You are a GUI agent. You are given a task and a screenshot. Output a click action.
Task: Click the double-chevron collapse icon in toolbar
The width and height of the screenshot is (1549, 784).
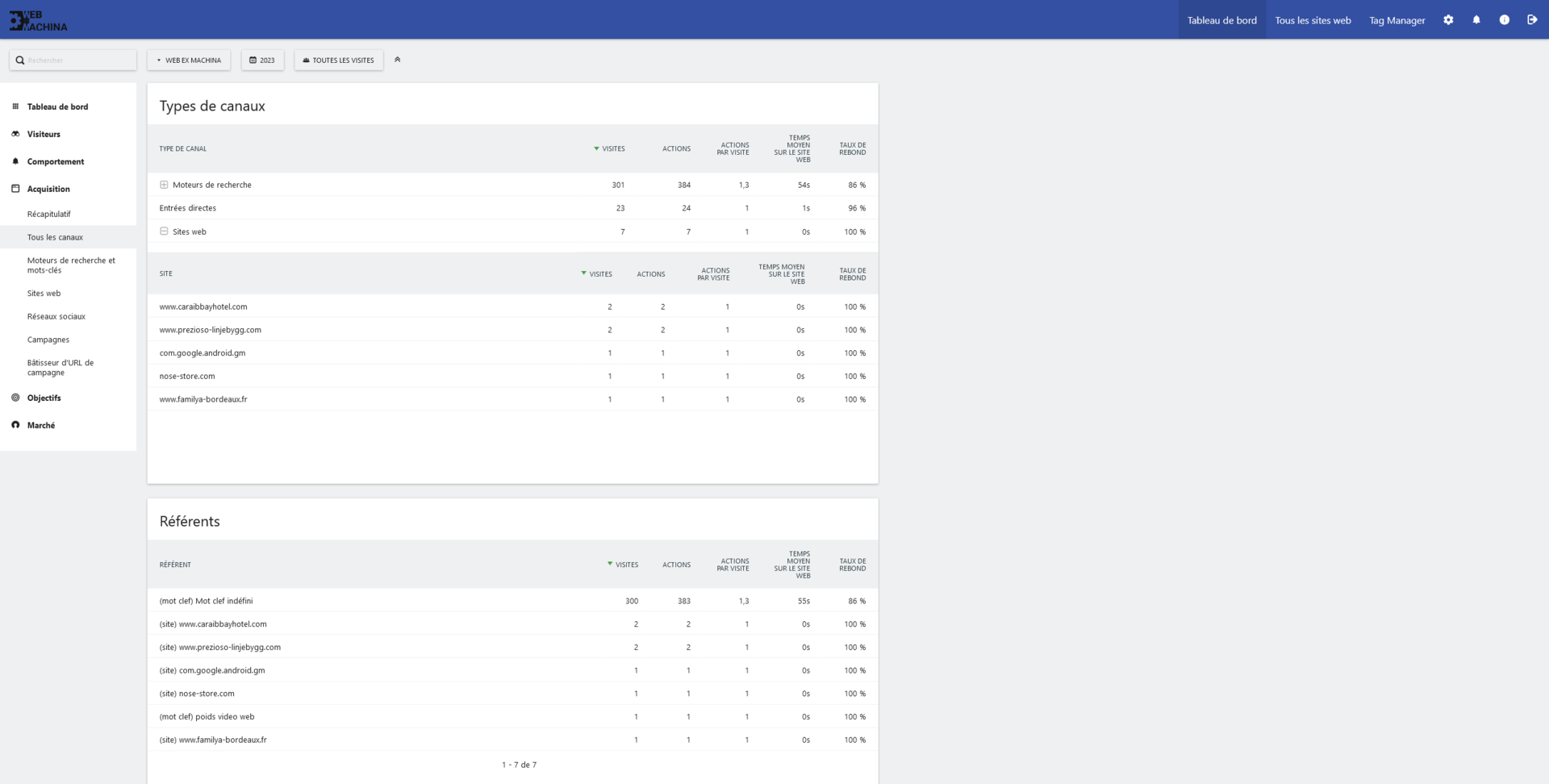point(397,60)
